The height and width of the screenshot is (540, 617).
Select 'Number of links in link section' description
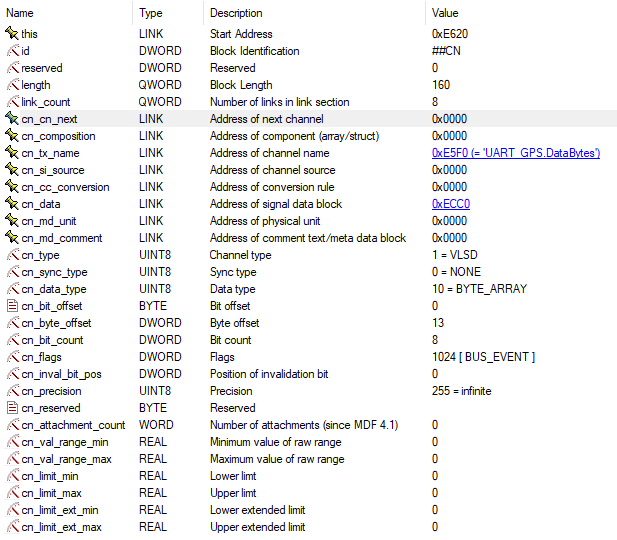pos(279,102)
